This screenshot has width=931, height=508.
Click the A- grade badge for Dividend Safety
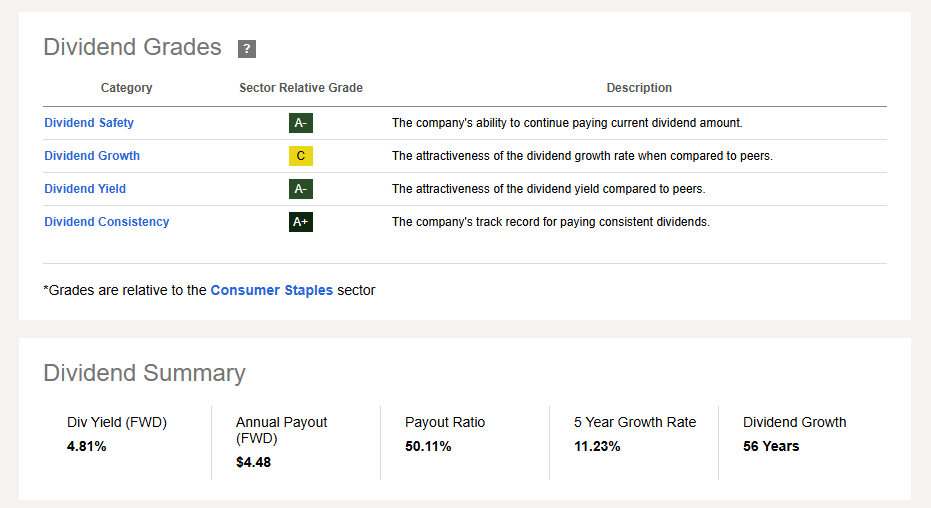pyautogui.click(x=301, y=123)
